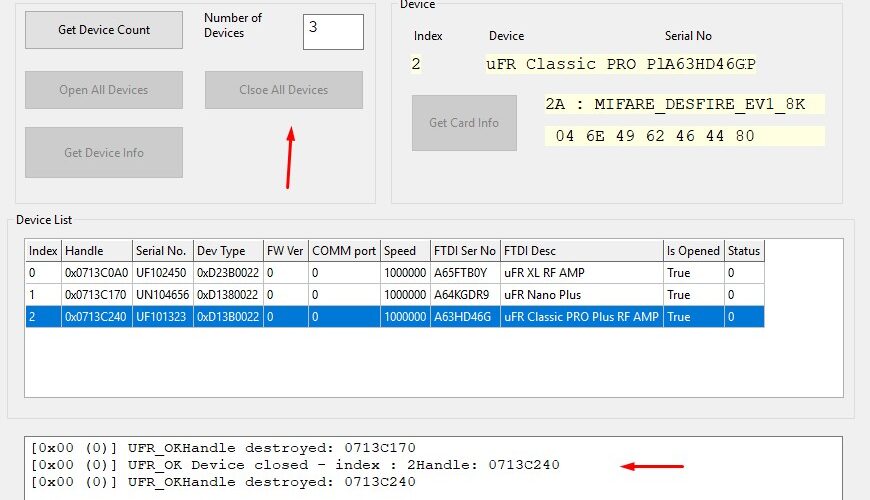870x500 pixels.
Task: Click serial number UF101323
Action: point(161,317)
